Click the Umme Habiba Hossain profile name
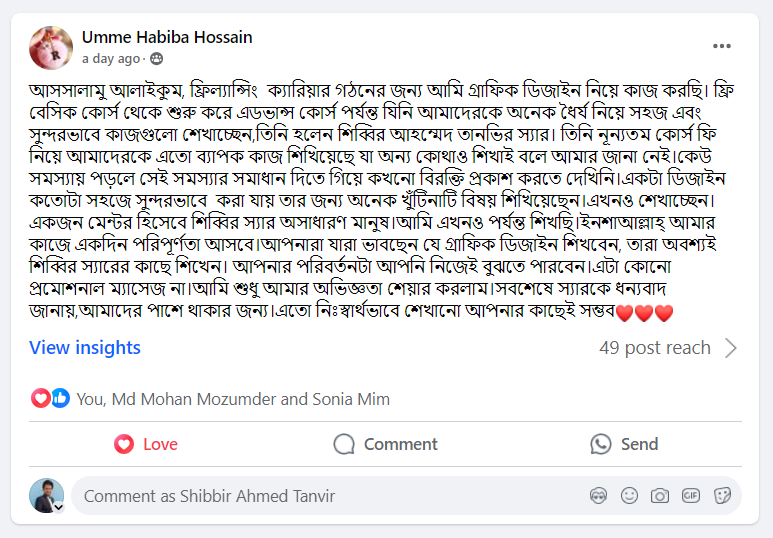This screenshot has width=773, height=538. 167,37
